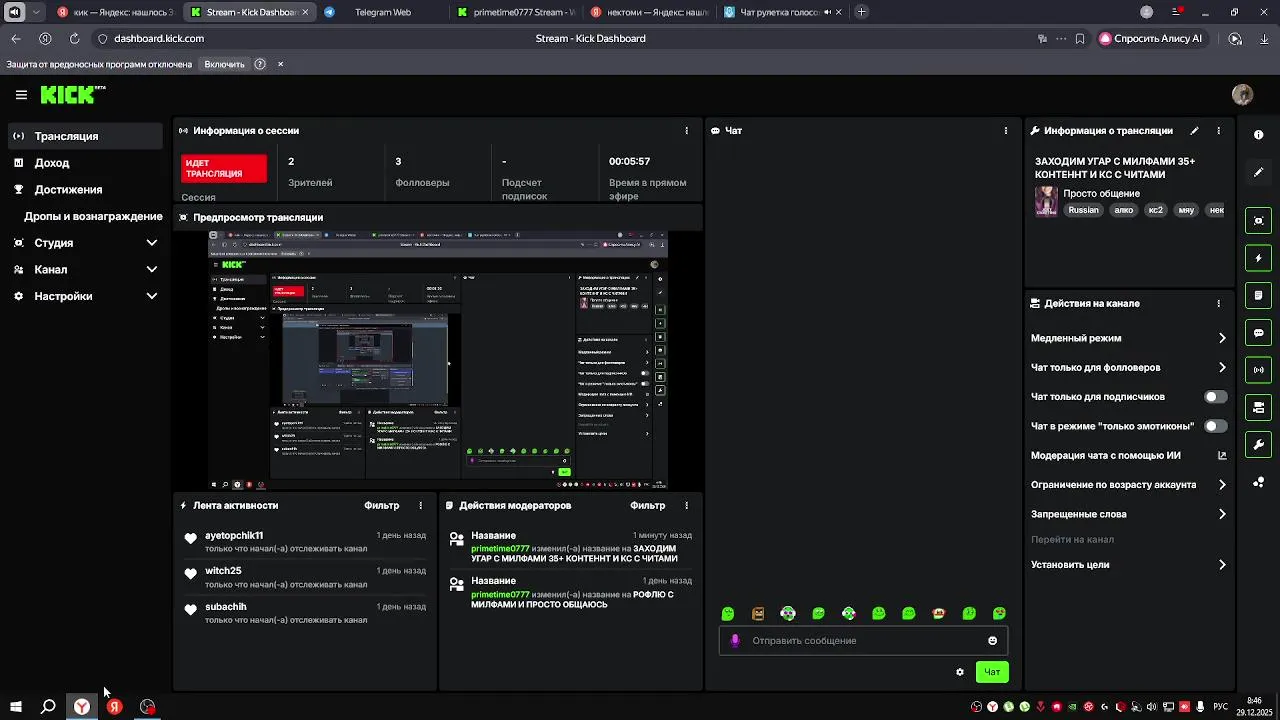Switch to Чат рулетка browser tab

pyautogui.click(x=781, y=12)
